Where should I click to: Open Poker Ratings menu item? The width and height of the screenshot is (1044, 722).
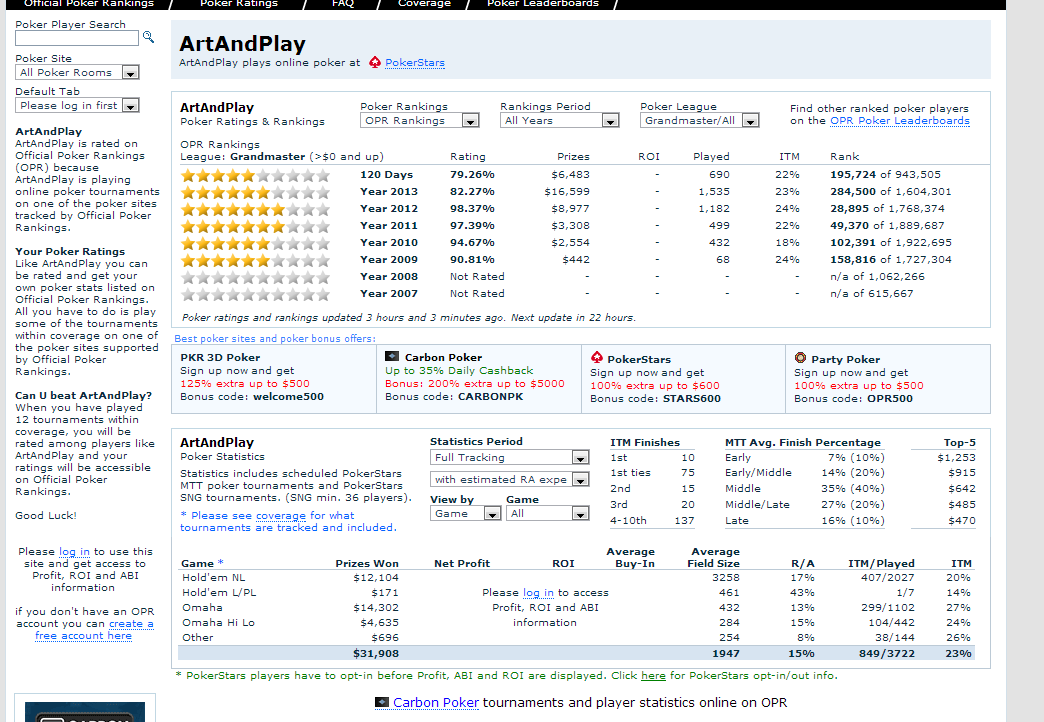[238, 3]
